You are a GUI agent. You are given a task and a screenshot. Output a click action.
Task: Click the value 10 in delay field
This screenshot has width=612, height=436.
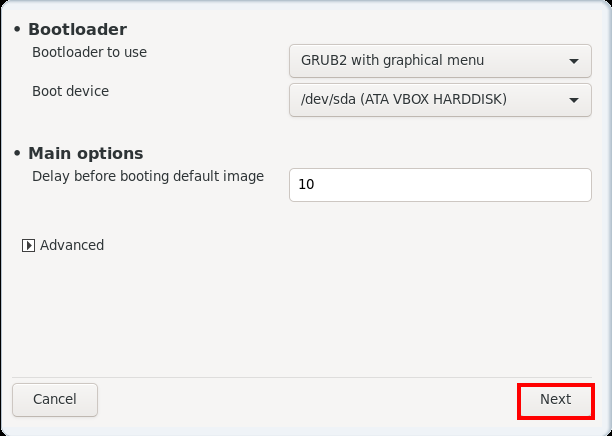306,185
